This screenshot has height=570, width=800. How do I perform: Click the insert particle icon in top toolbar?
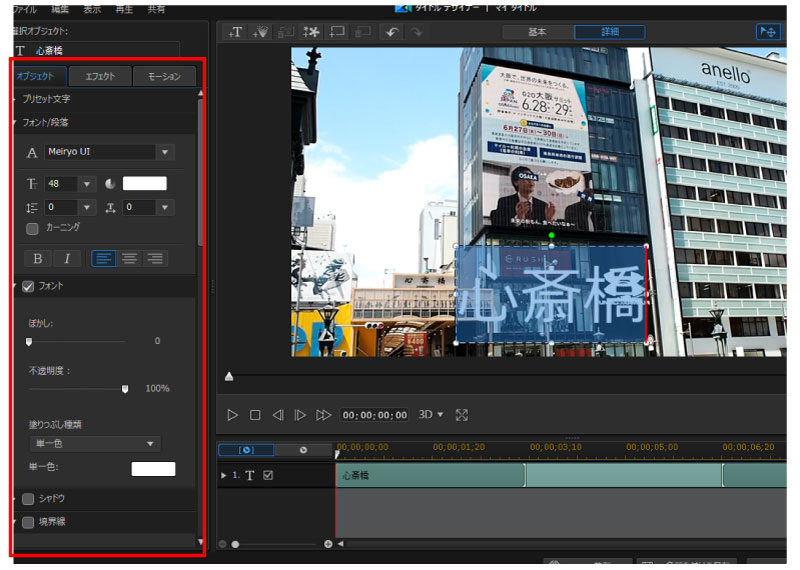(261, 32)
